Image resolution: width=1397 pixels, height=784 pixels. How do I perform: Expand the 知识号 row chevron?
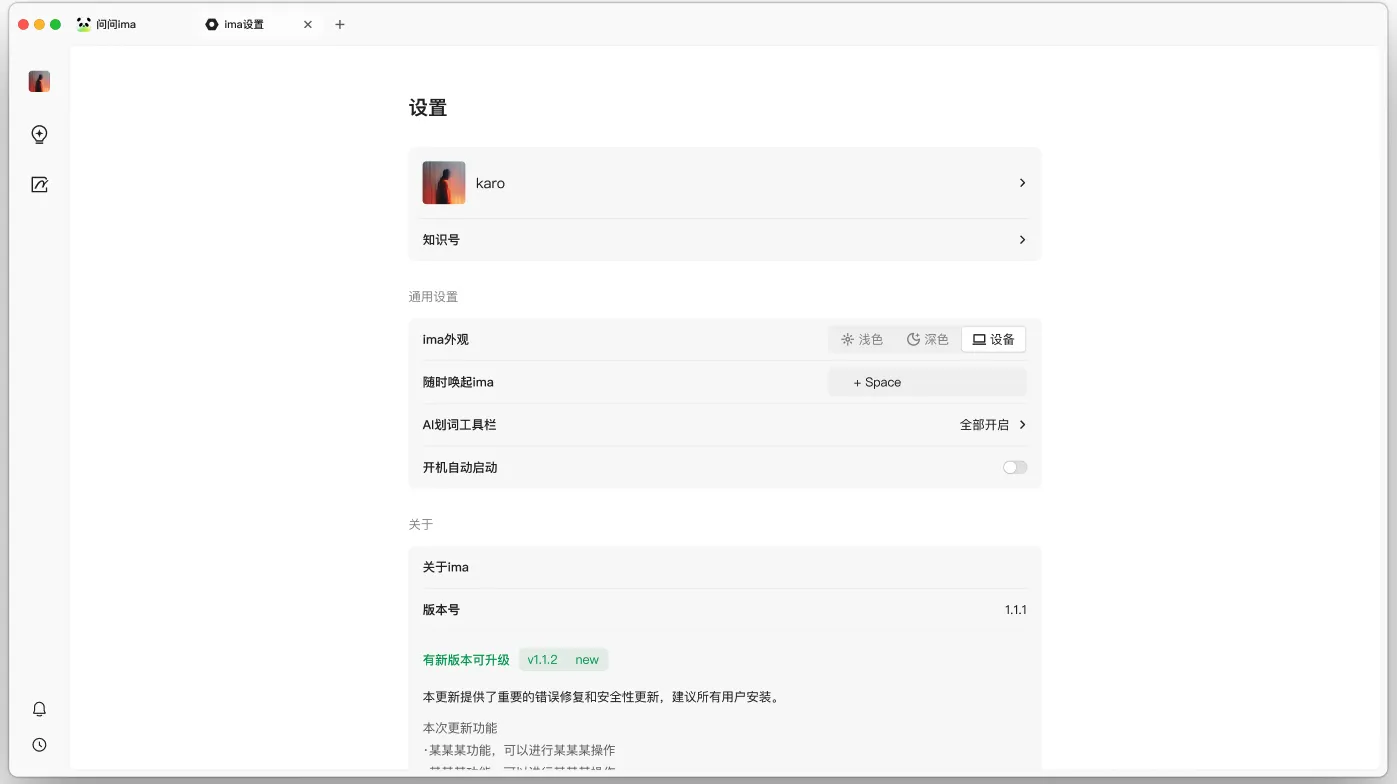pos(1022,240)
